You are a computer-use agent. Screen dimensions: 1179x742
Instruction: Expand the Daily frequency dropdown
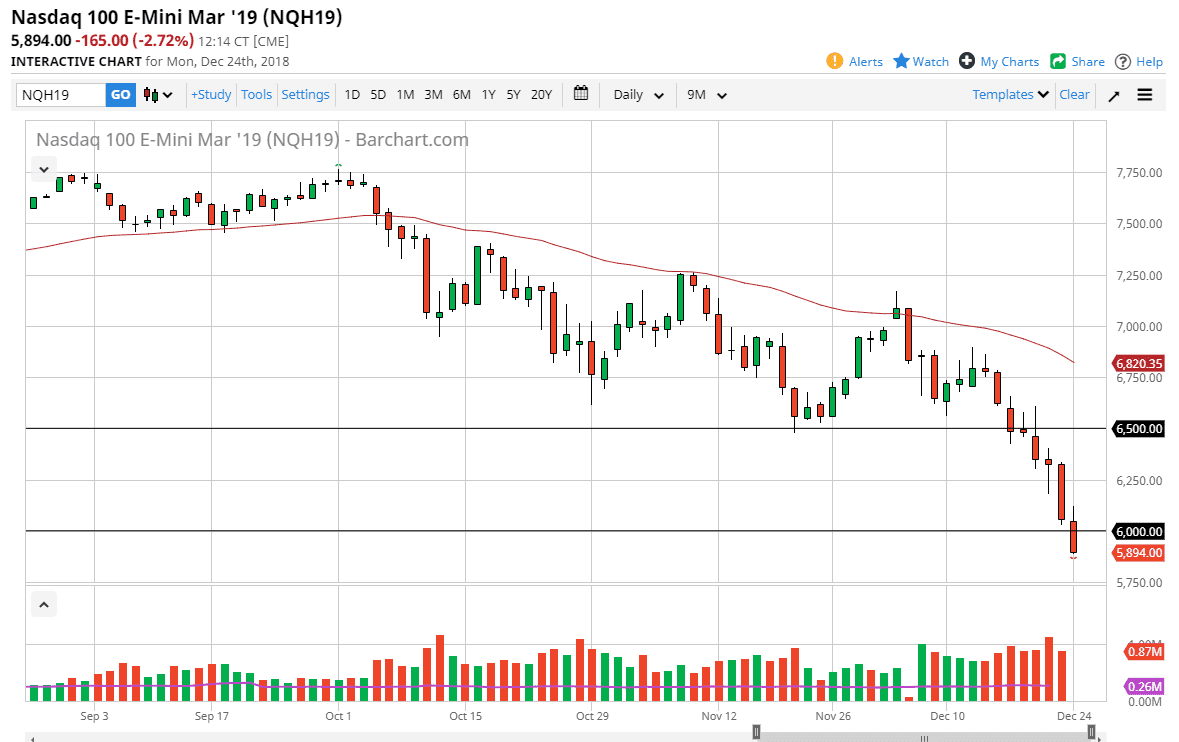(x=639, y=95)
